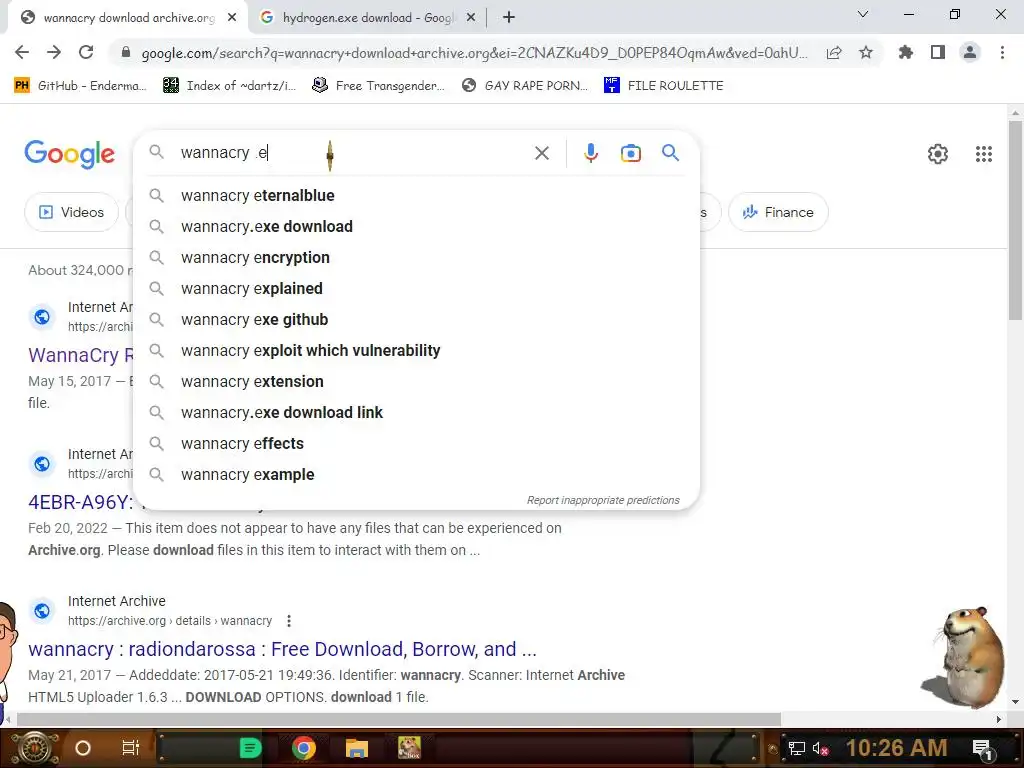The image size is (1024, 768).
Task: Choose suggestion wannacry eternalblue
Action: 416,195
